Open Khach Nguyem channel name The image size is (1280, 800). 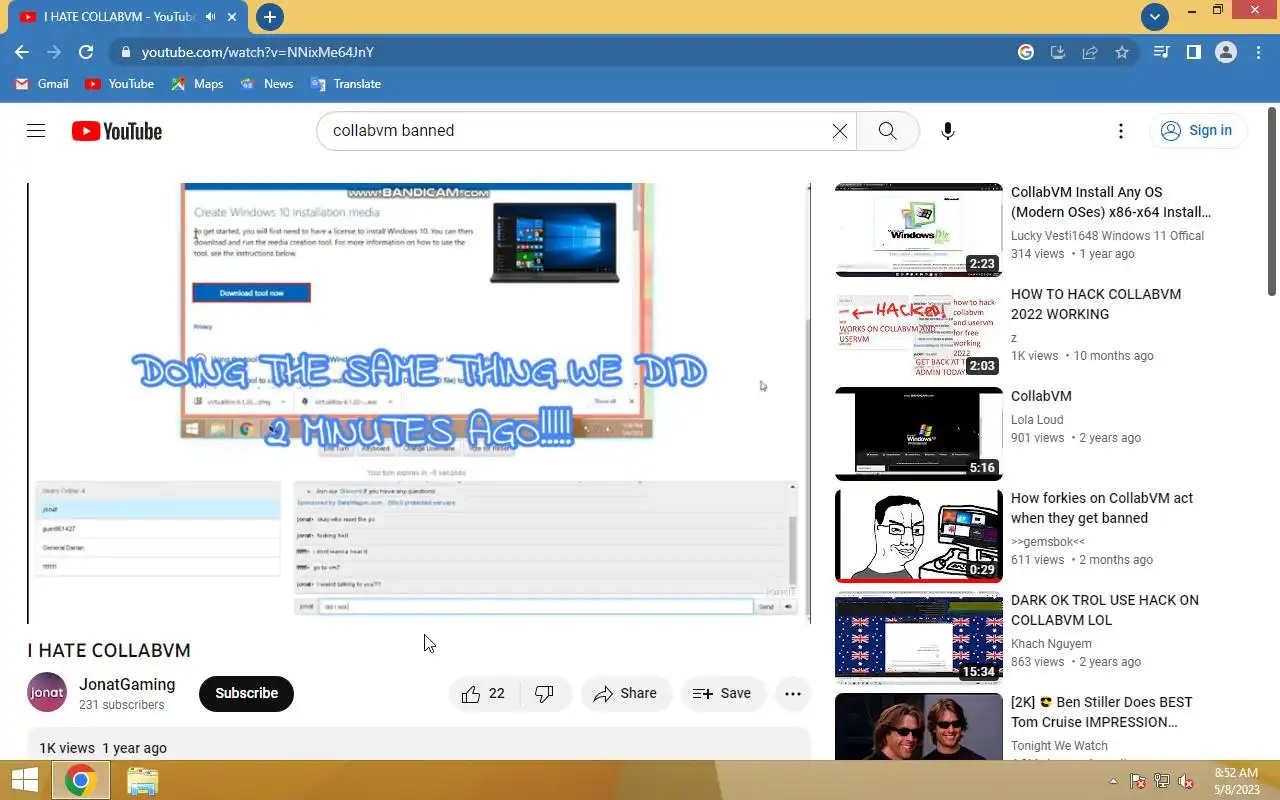(1051, 644)
